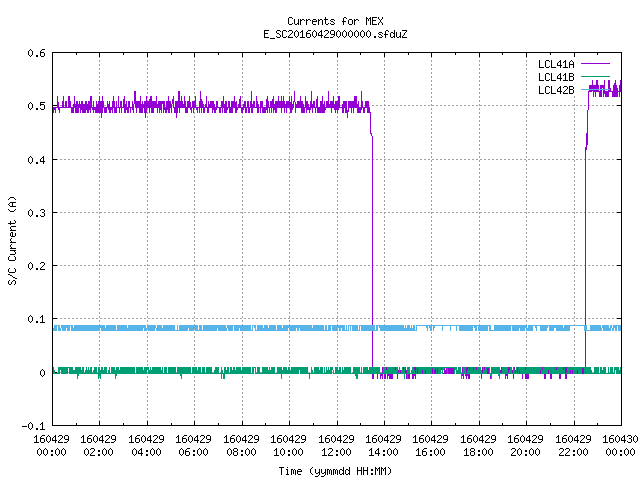Click the purple LCL41A falling edge near 13:30
The image size is (640, 480).
(372, 245)
